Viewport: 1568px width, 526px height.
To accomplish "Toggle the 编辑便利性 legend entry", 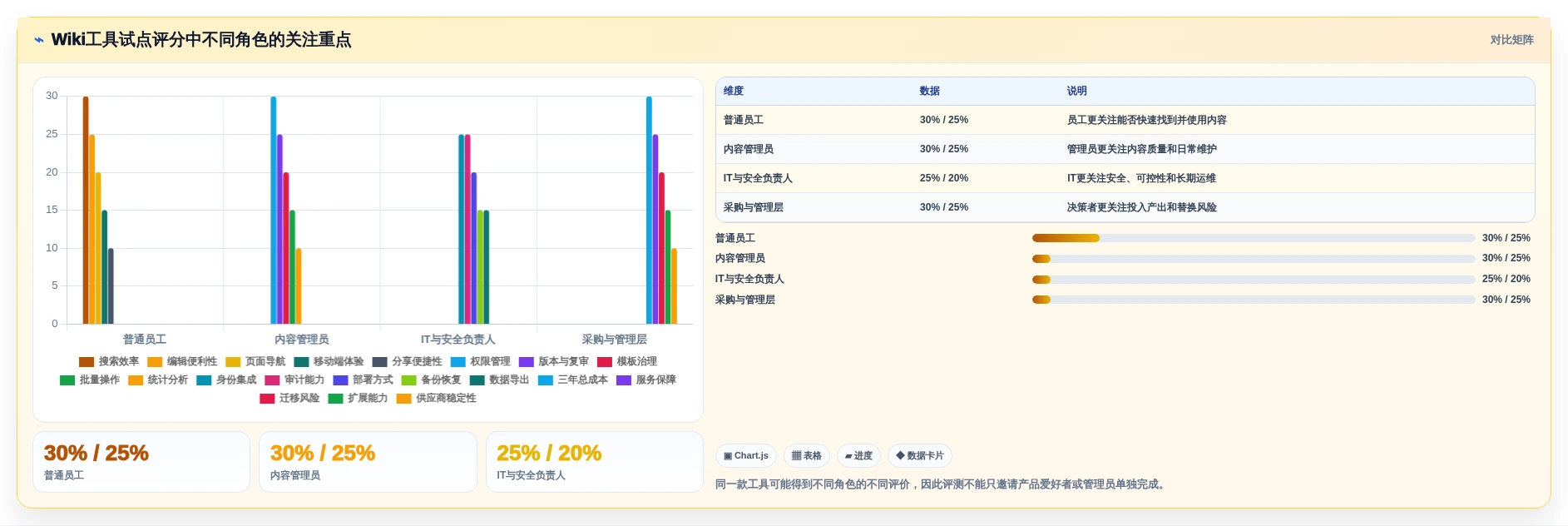I will (x=182, y=362).
